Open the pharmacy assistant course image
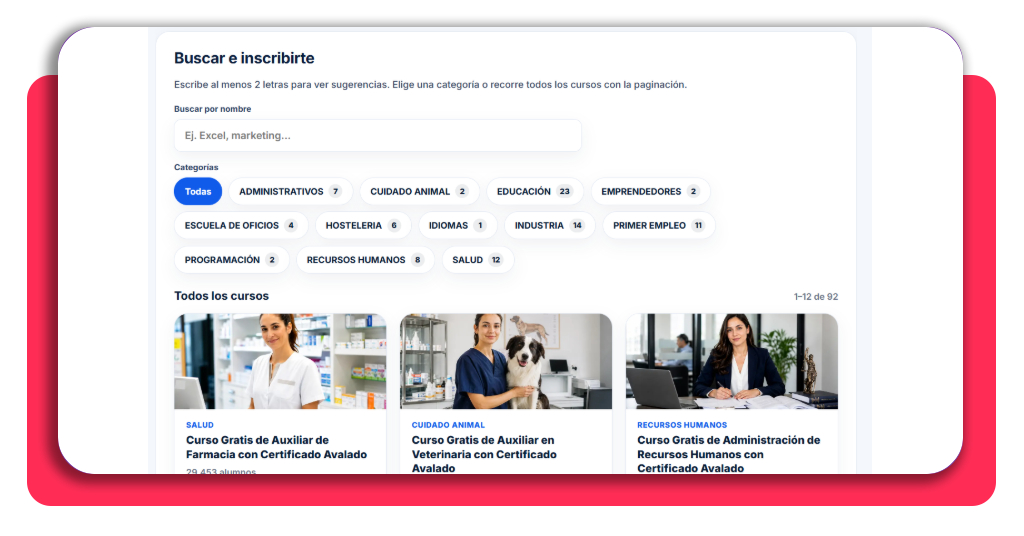This screenshot has width=1024, height=536. [x=280, y=362]
